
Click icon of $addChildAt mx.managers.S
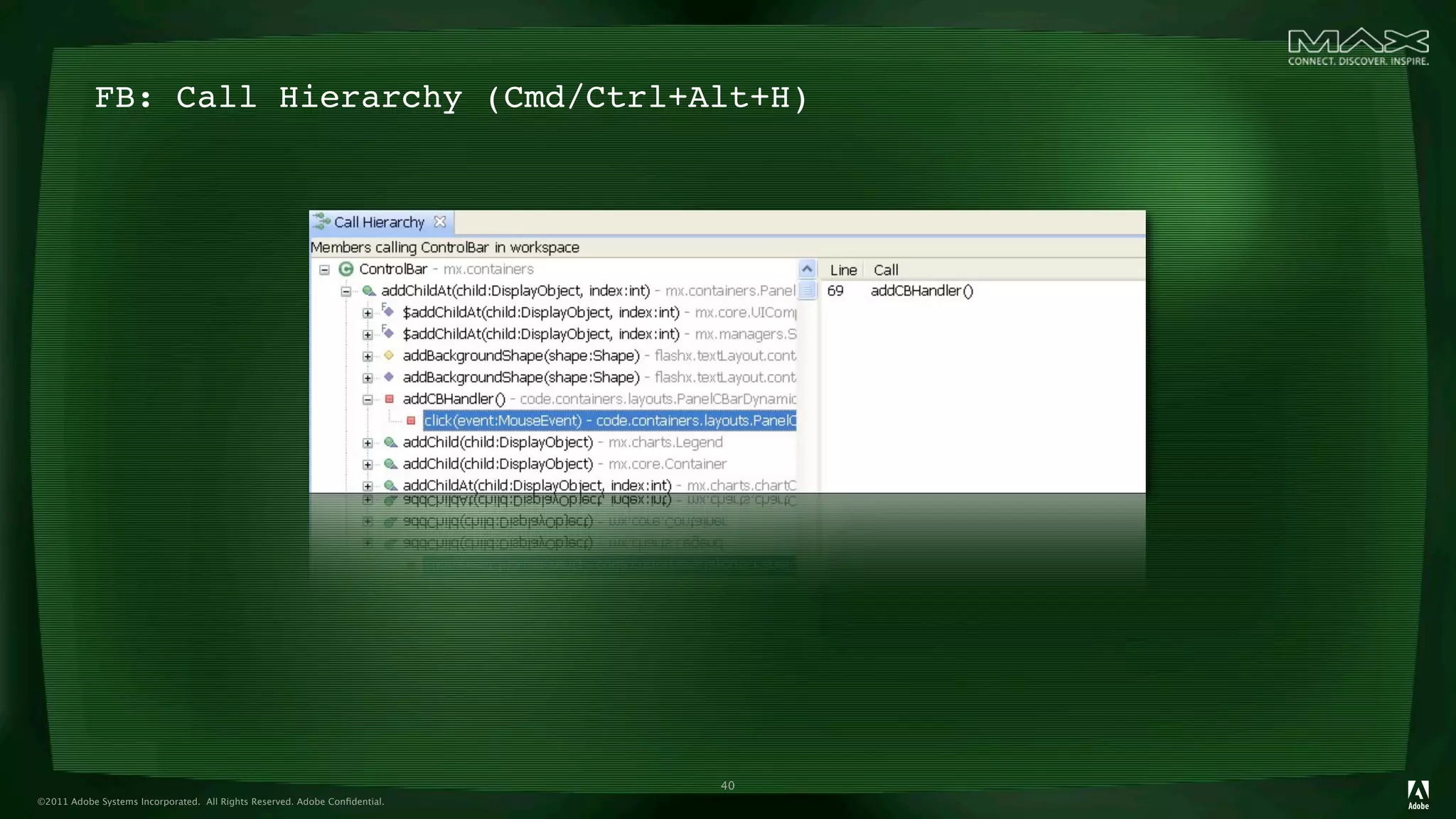pyautogui.click(x=388, y=332)
